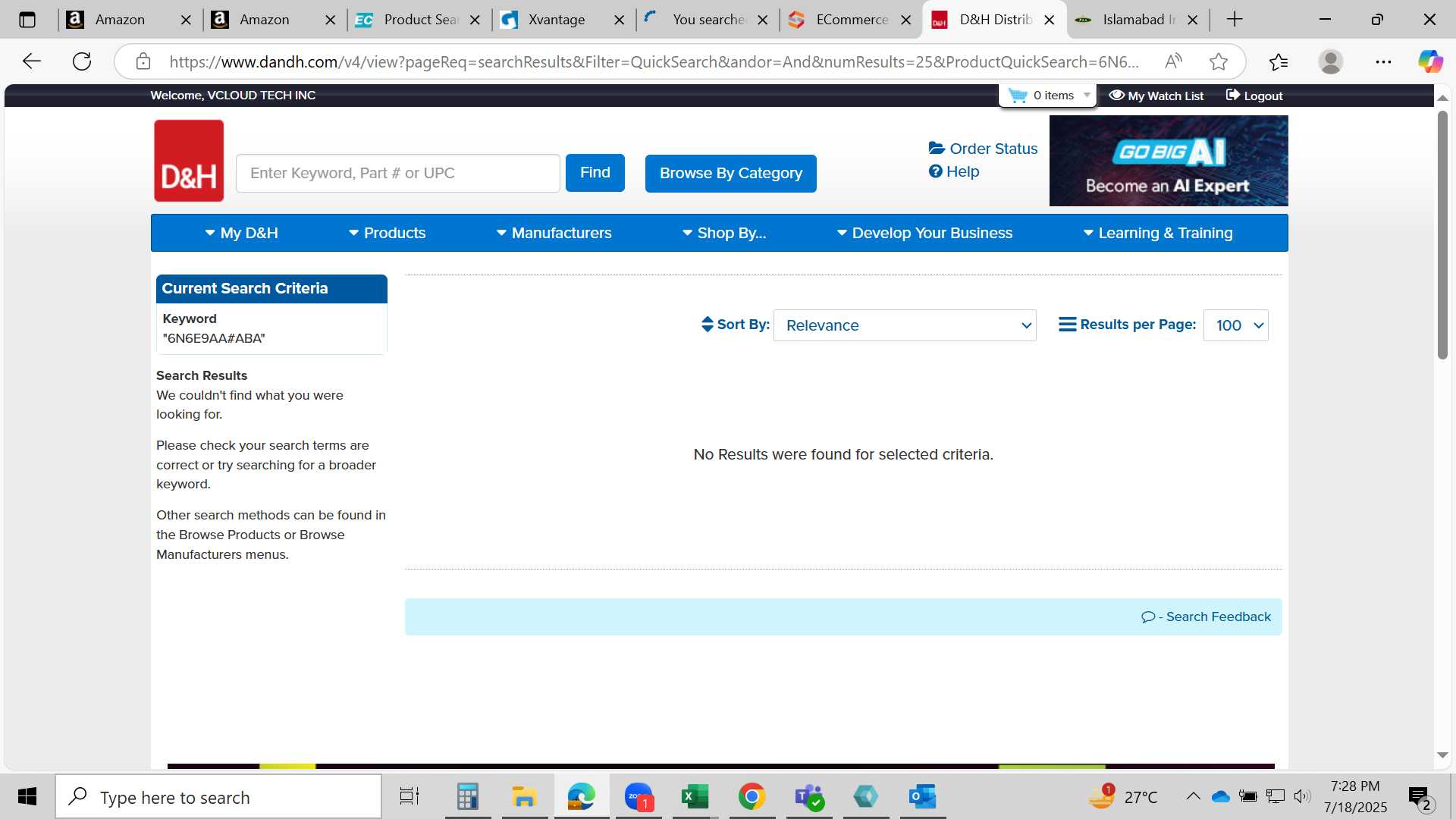Image resolution: width=1456 pixels, height=819 pixels.
Task: Open the Order Status link
Action: pos(983,149)
